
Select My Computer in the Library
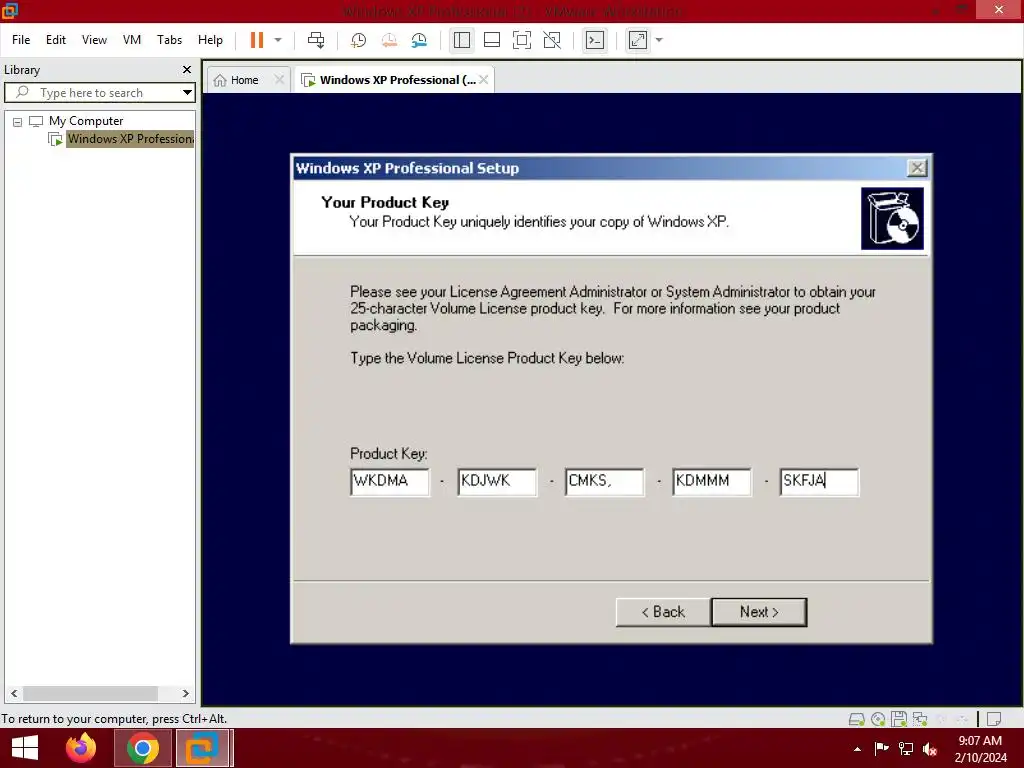[x=86, y=121]
